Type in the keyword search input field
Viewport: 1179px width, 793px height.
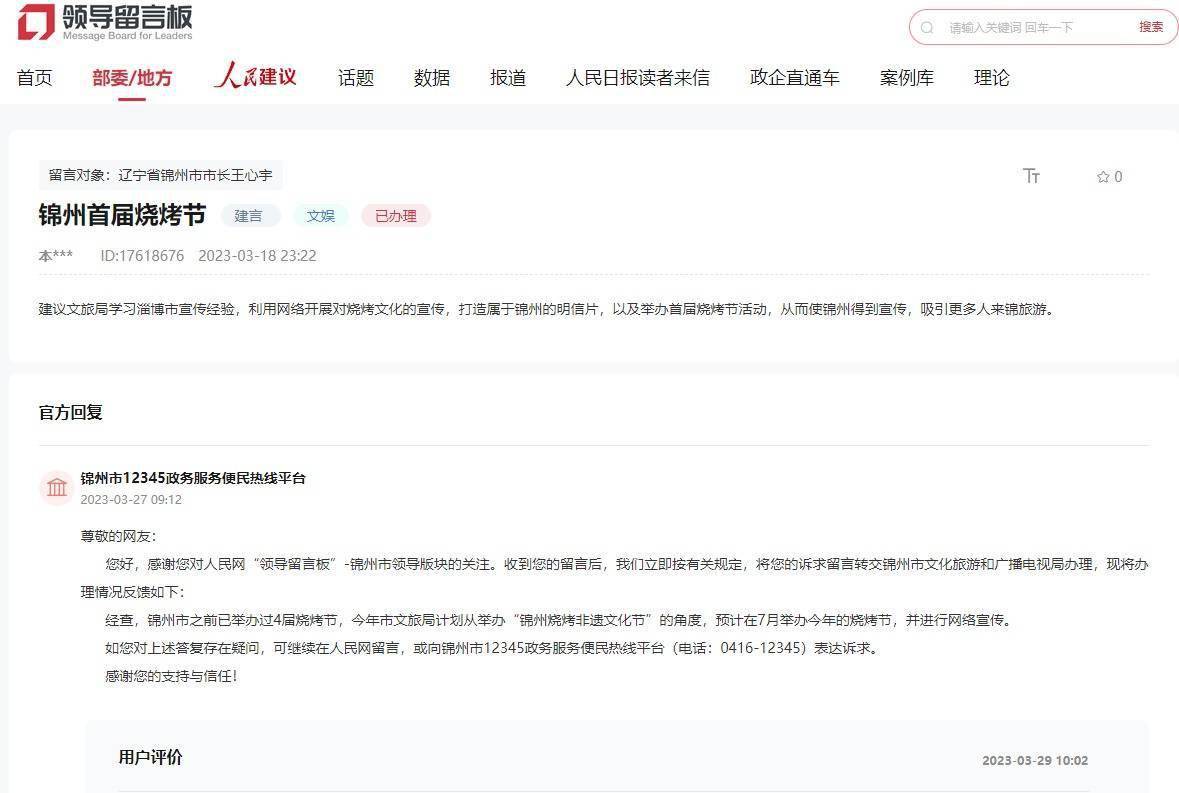1035,28
